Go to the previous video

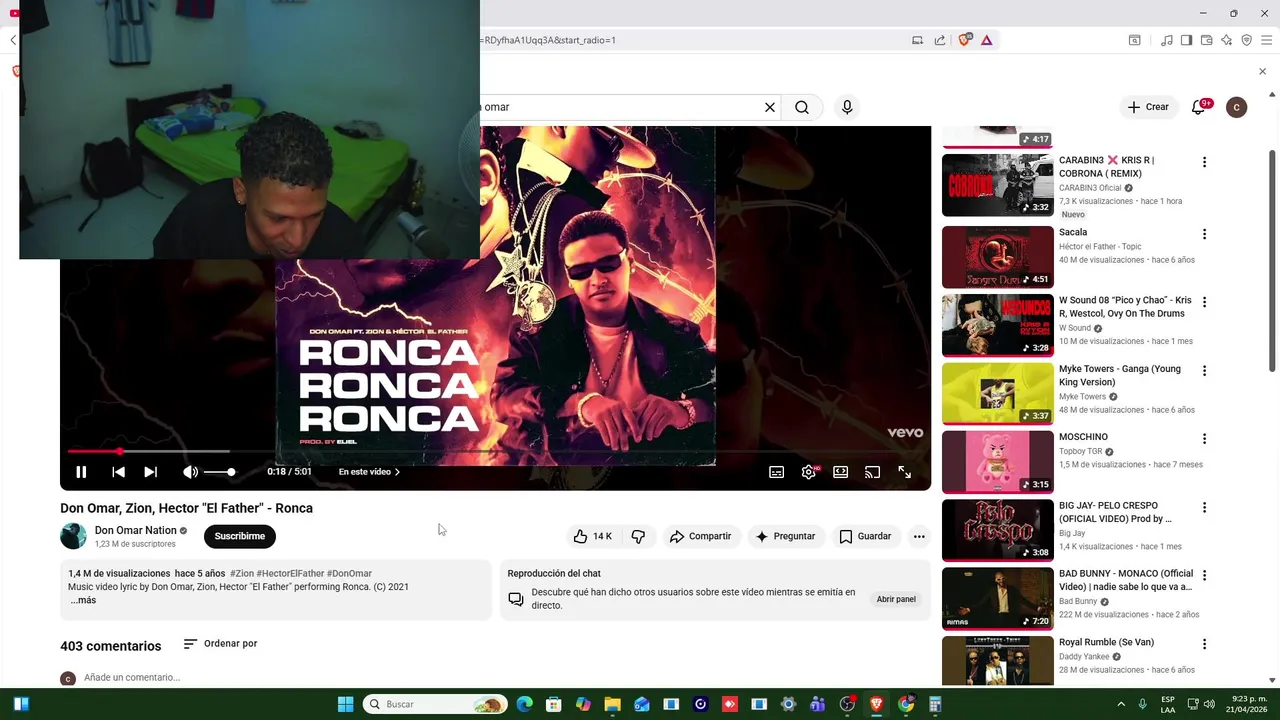coord(118,472)
